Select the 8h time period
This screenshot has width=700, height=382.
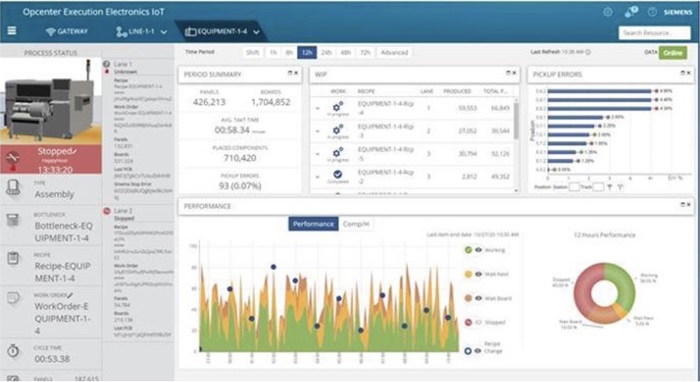point(289,52)
